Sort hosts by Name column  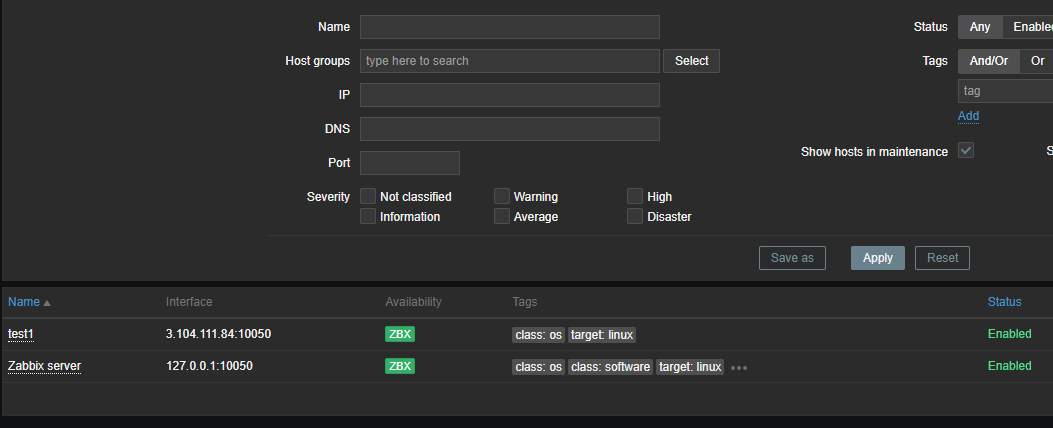tap(24, 302)
